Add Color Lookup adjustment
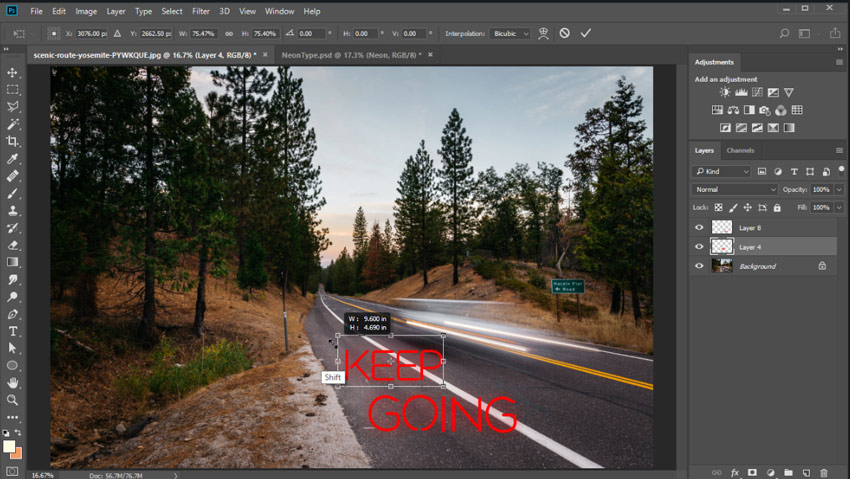 [797, 110]
